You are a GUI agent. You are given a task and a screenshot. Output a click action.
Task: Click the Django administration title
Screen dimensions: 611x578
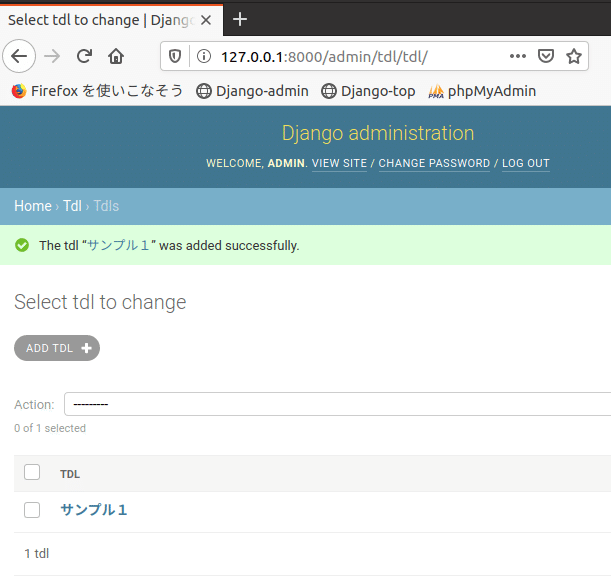coord(378,133)
